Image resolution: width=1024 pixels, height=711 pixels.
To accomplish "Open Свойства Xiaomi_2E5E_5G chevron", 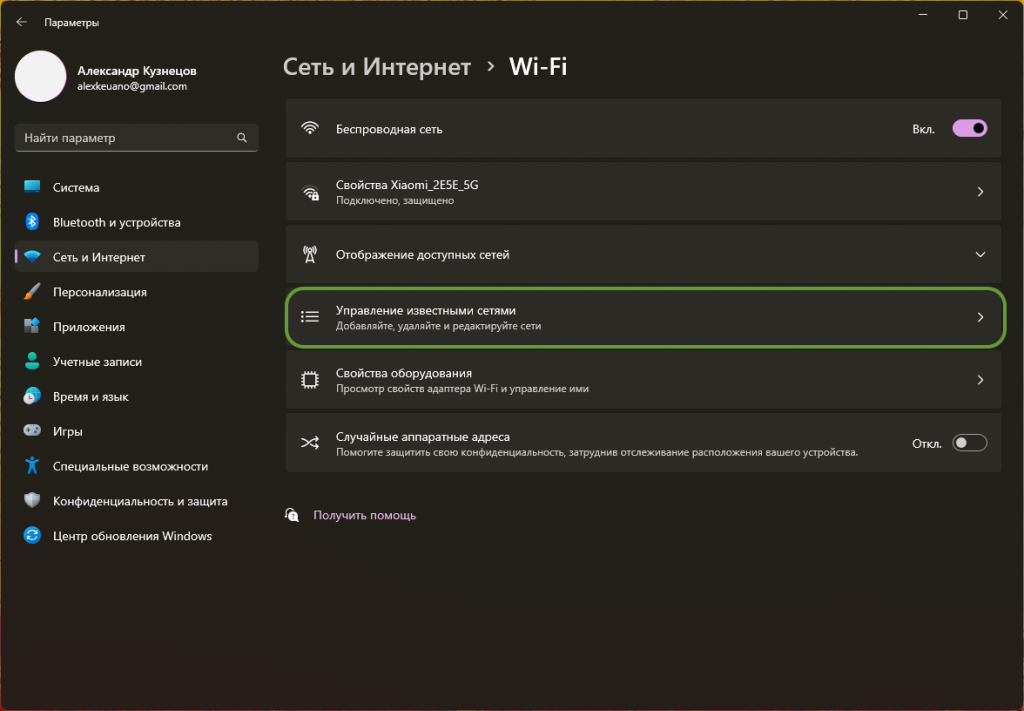I will (980, 192).
